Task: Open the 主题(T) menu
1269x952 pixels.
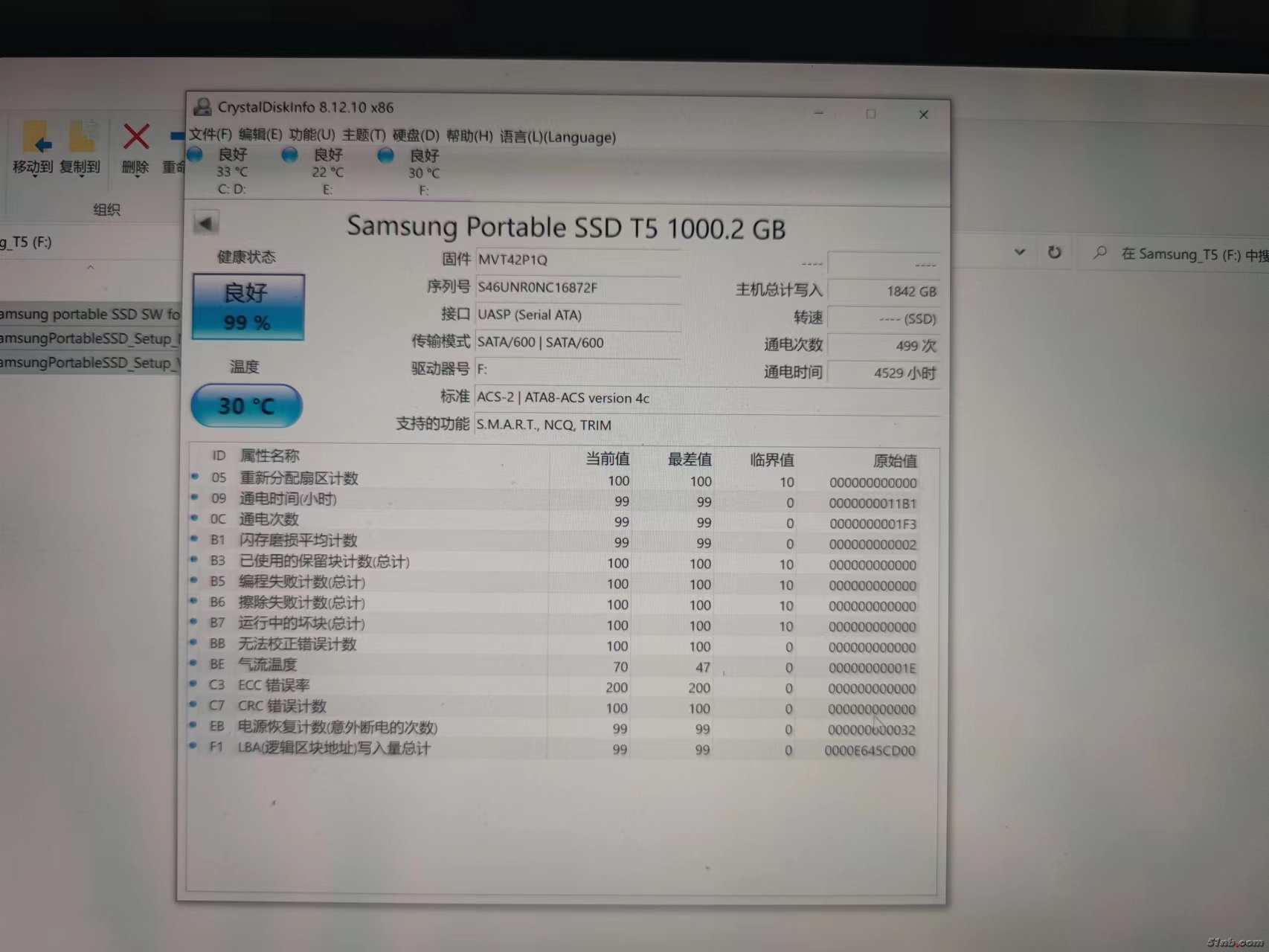Action: 364,135
